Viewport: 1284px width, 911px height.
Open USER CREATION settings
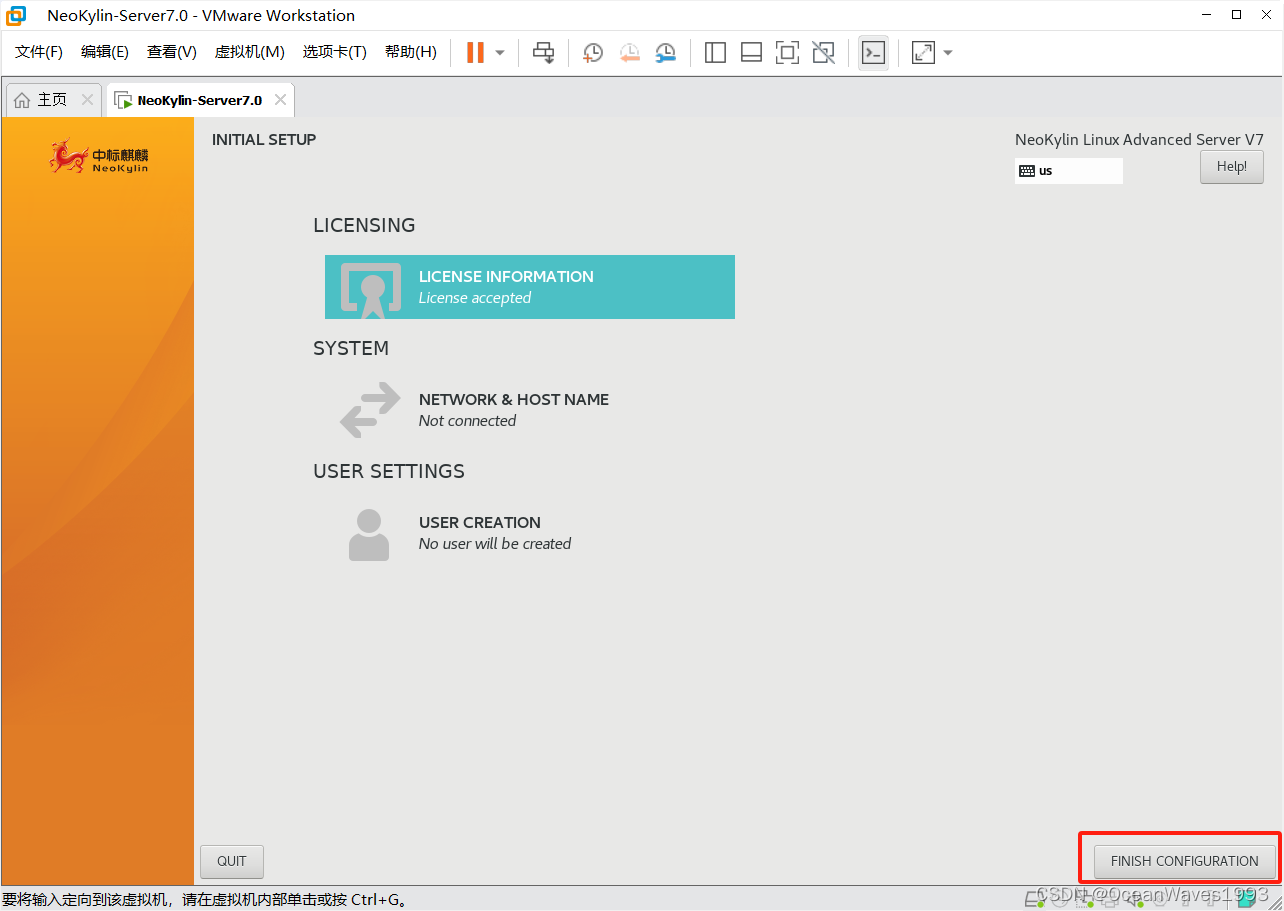530,533
